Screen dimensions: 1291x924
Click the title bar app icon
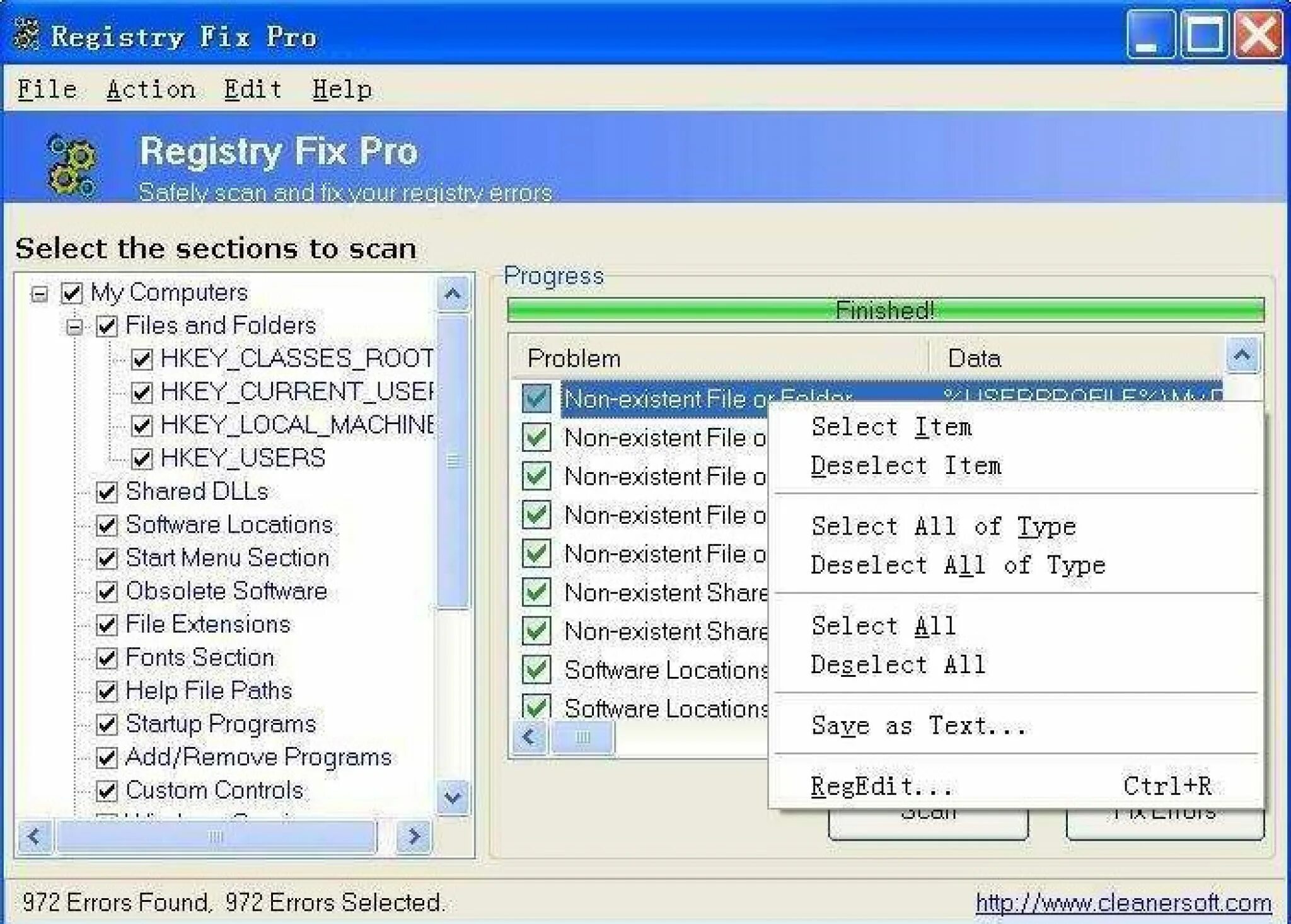(26, 35)
